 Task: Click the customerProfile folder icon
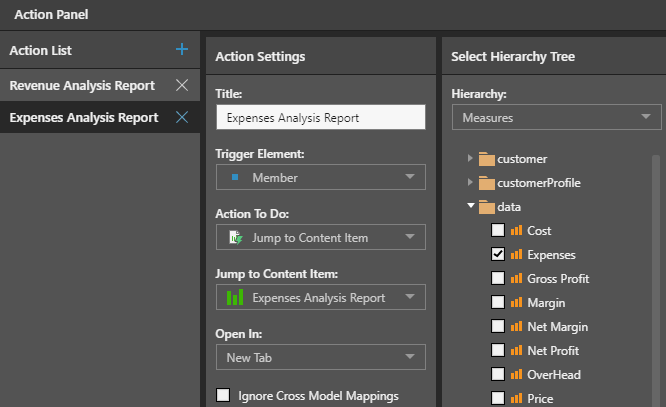(x=486, y=183)
